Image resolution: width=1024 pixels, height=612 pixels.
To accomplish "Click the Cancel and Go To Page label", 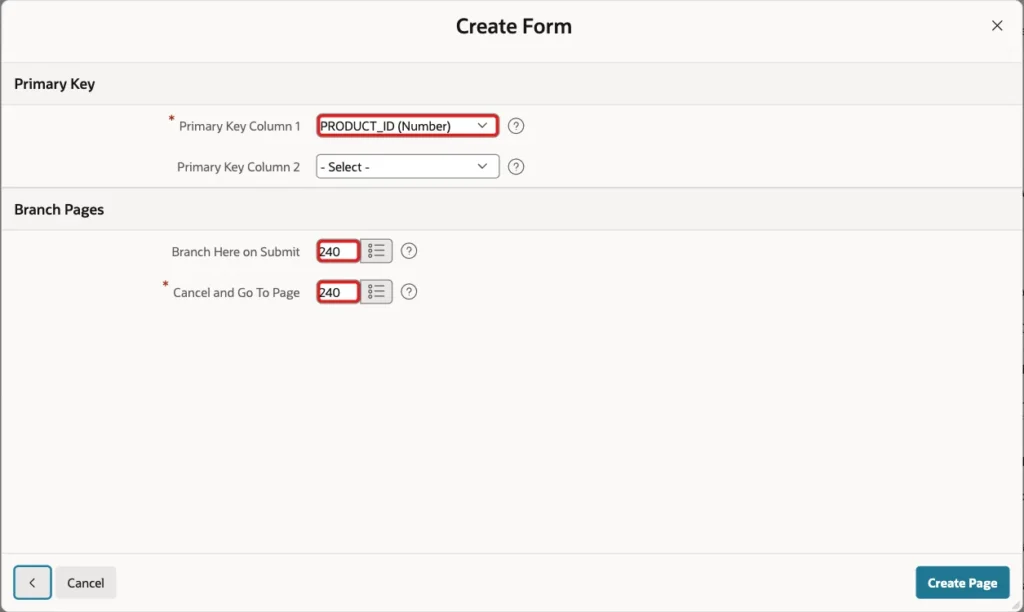I will coord(236,293).
